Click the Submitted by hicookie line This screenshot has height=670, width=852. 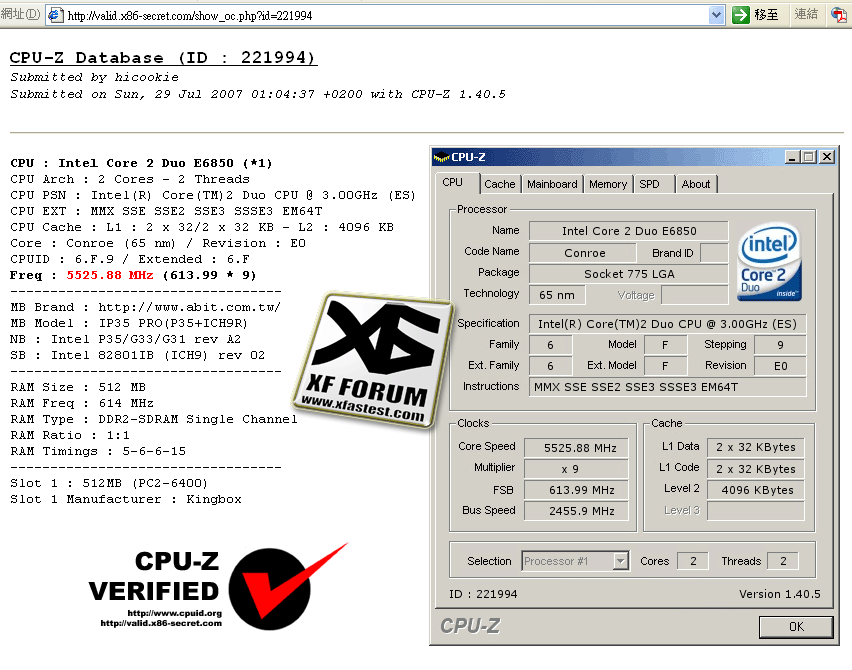point(95,77)
